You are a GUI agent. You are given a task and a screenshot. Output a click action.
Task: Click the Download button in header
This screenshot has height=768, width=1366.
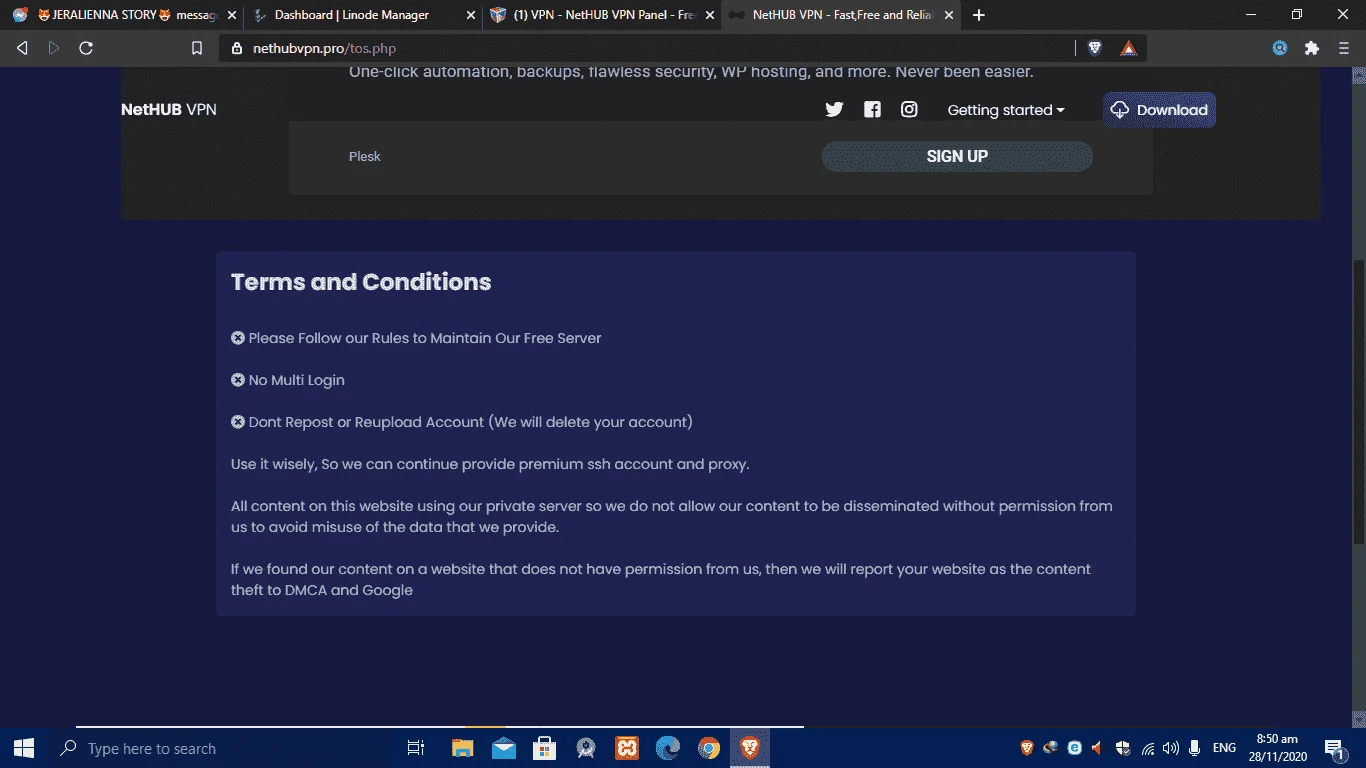click(x=1160, y=110)
